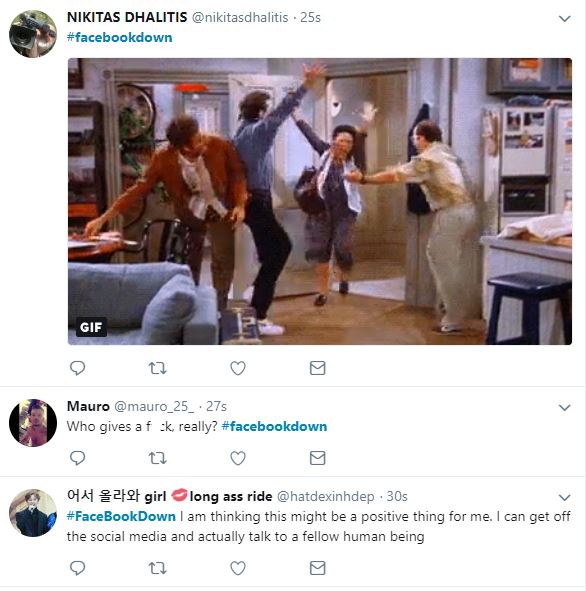Retweet the hatdexinhdep tweet
Viewport: 586px width, 591px height.
[x=158, y=568]
